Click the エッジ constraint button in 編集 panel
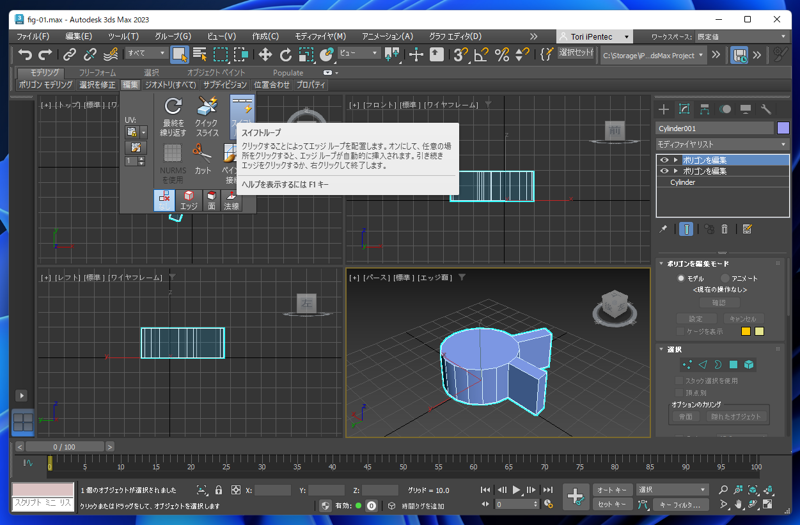 pos(189,201)
